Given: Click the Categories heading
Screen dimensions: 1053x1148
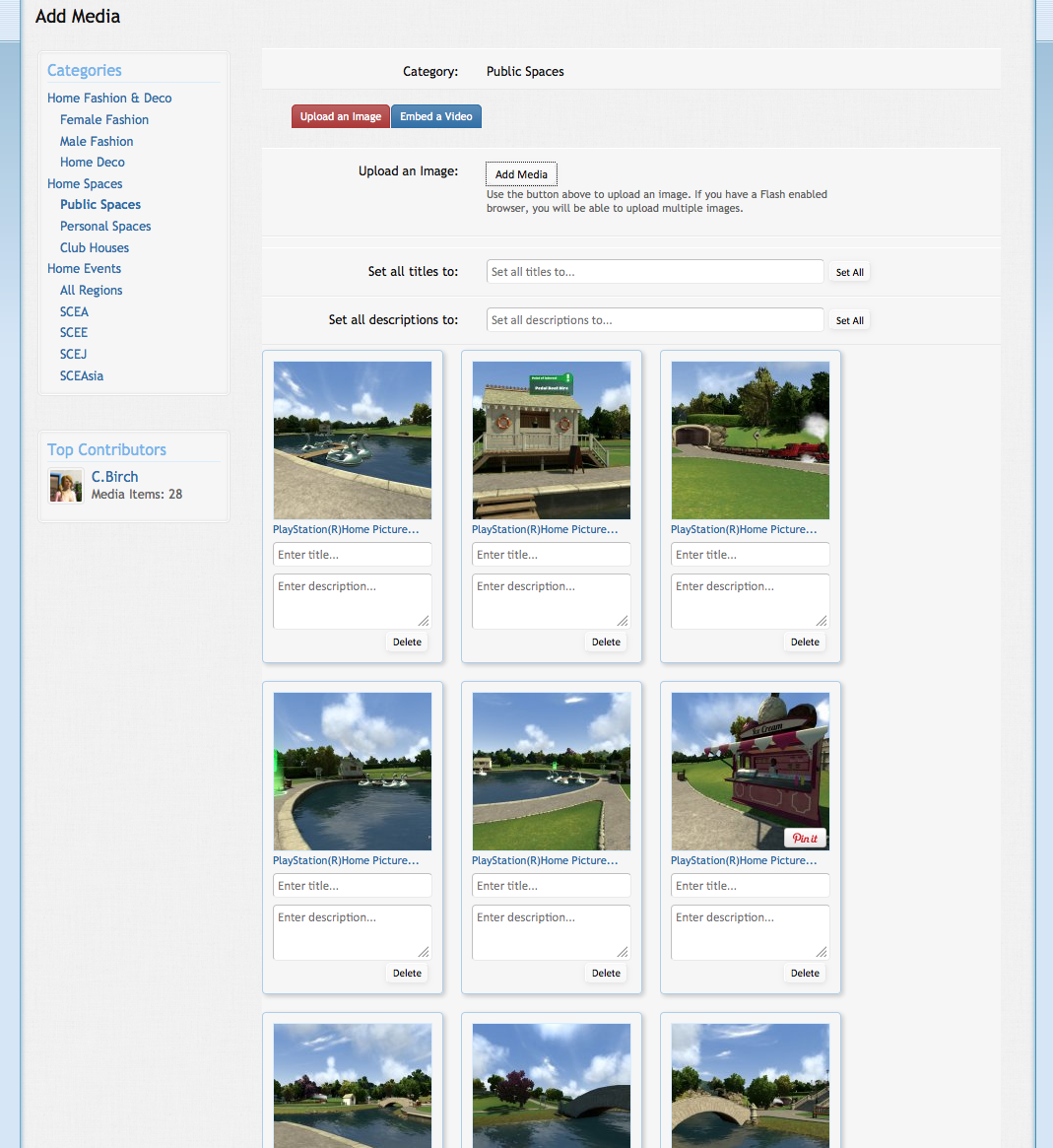Looking at the screenshot, I should pos(85,70).
